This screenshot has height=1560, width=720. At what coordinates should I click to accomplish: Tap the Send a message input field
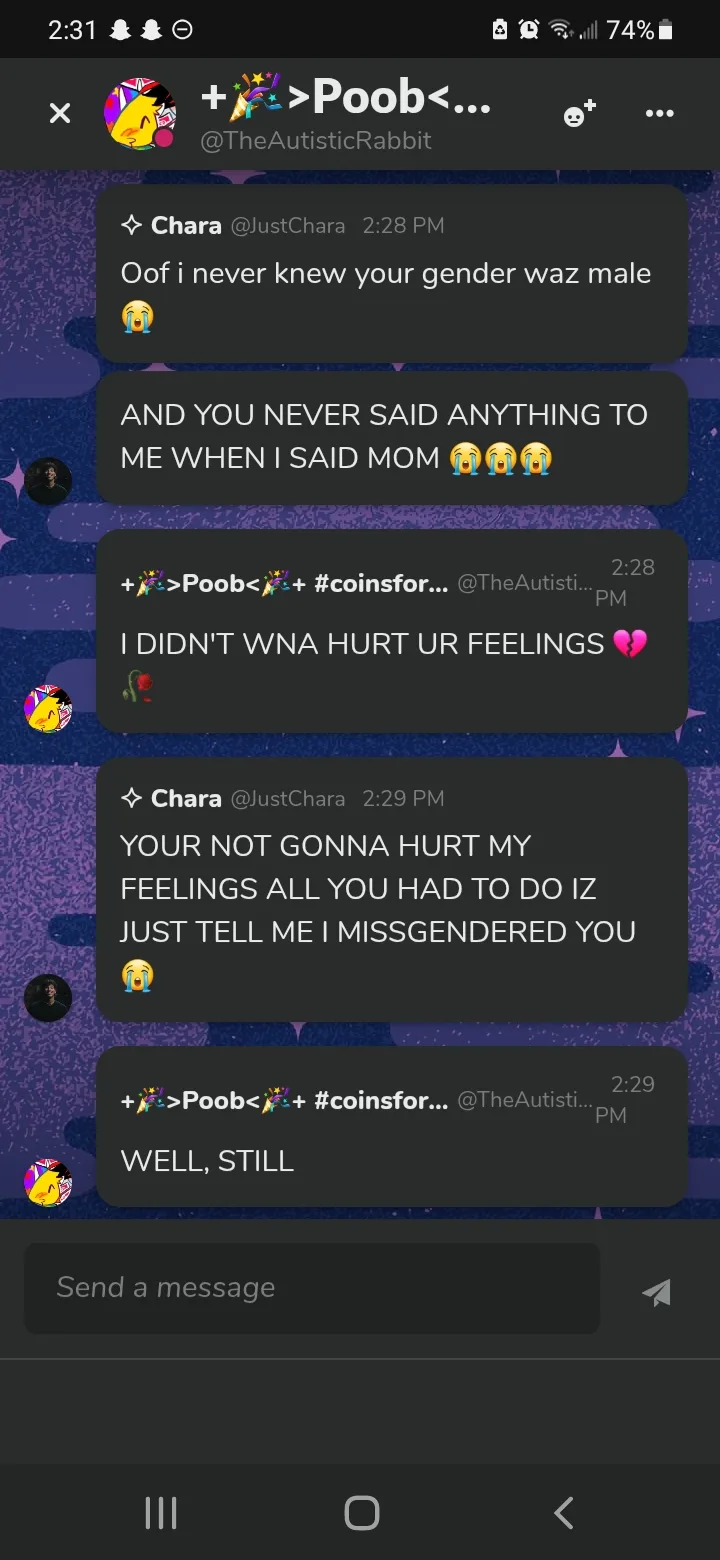(x=312, y=1288)
